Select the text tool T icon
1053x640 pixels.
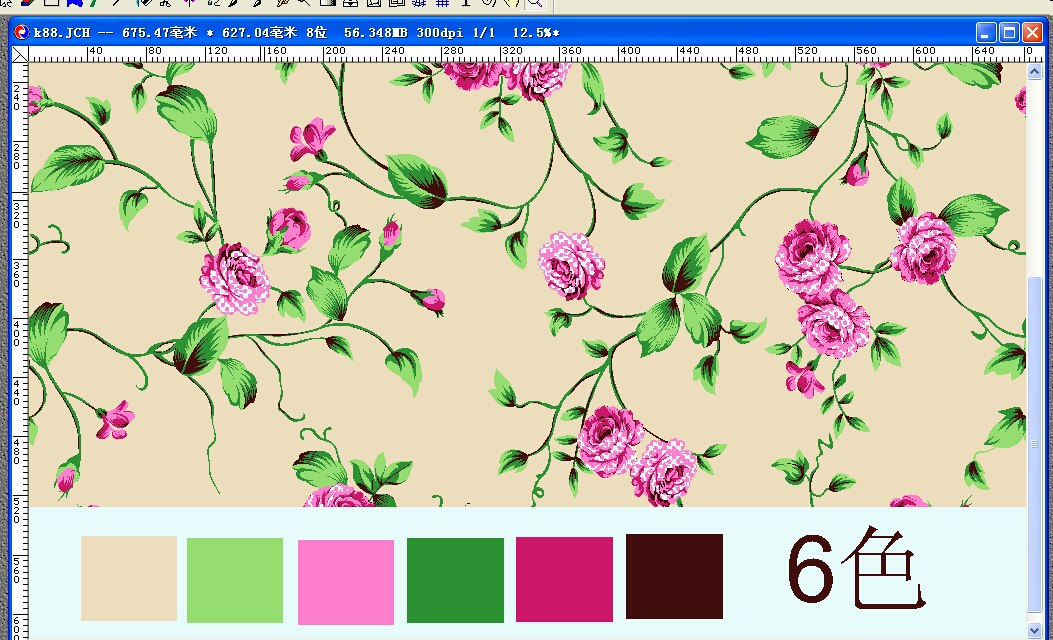[x=465, y=3]
